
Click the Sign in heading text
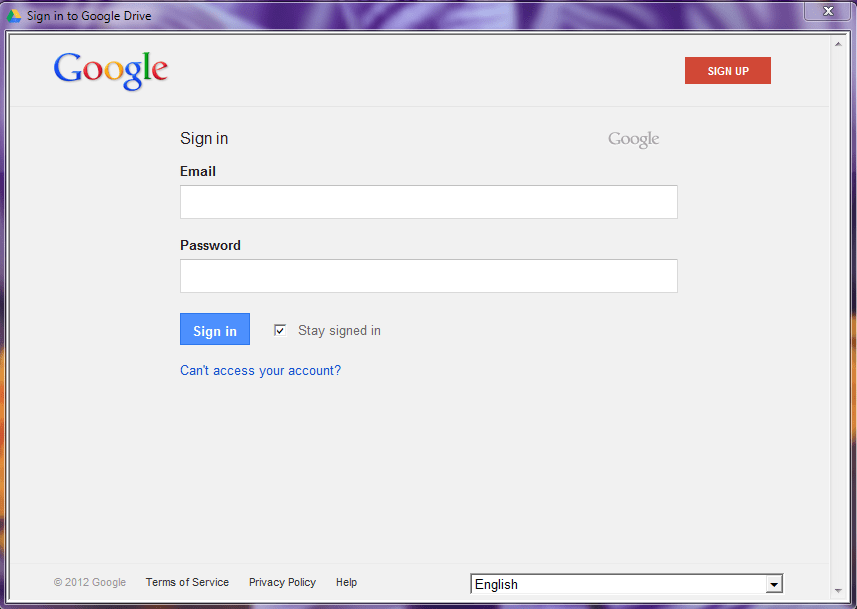click(x=204, y=138)
